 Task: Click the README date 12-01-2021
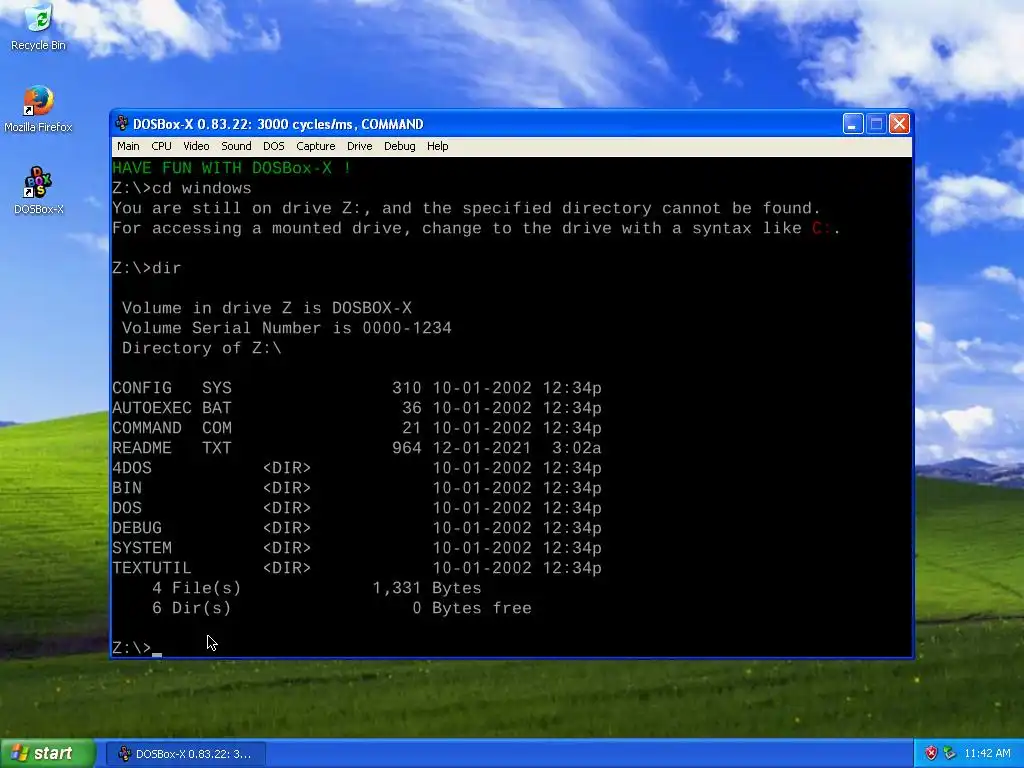click(x=482, y=448)
